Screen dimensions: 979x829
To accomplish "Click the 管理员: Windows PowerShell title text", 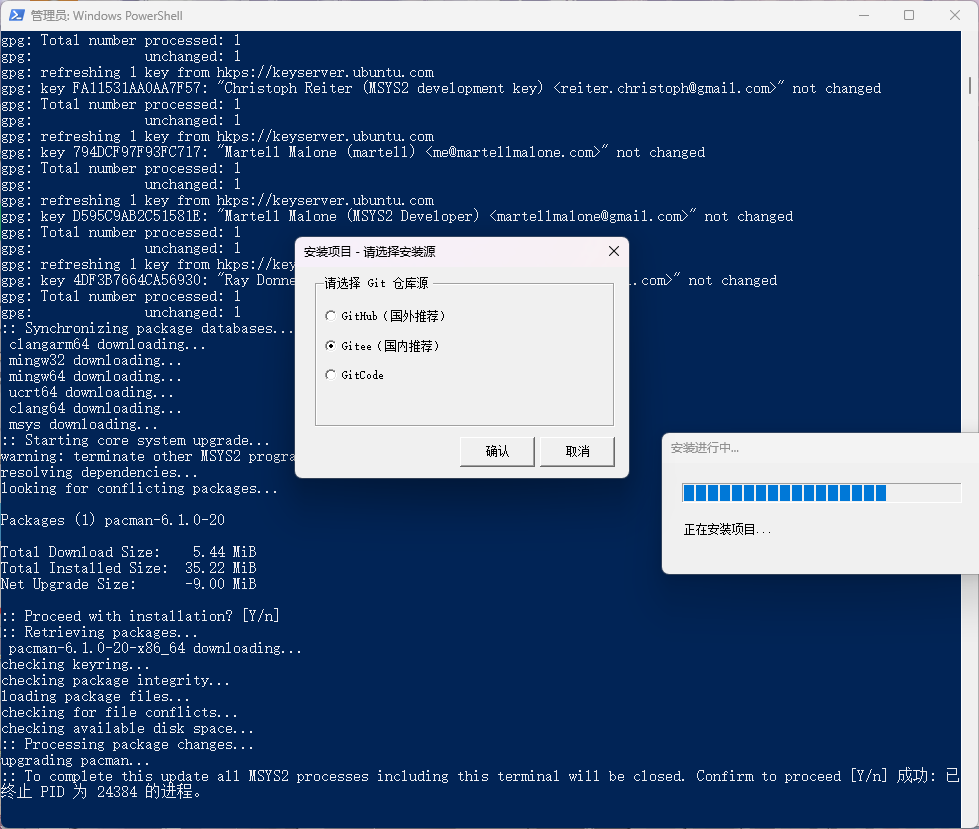I will 107,15.
